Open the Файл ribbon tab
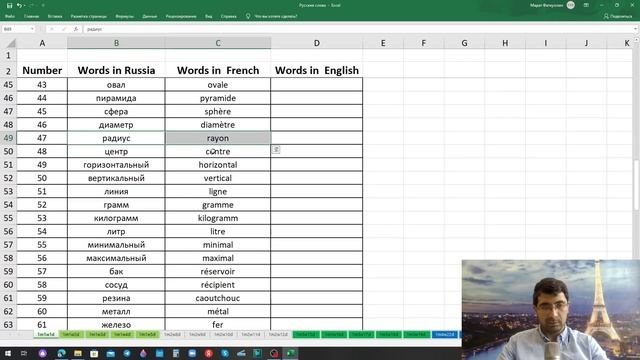Screen dimensions: 640x360 10,16
